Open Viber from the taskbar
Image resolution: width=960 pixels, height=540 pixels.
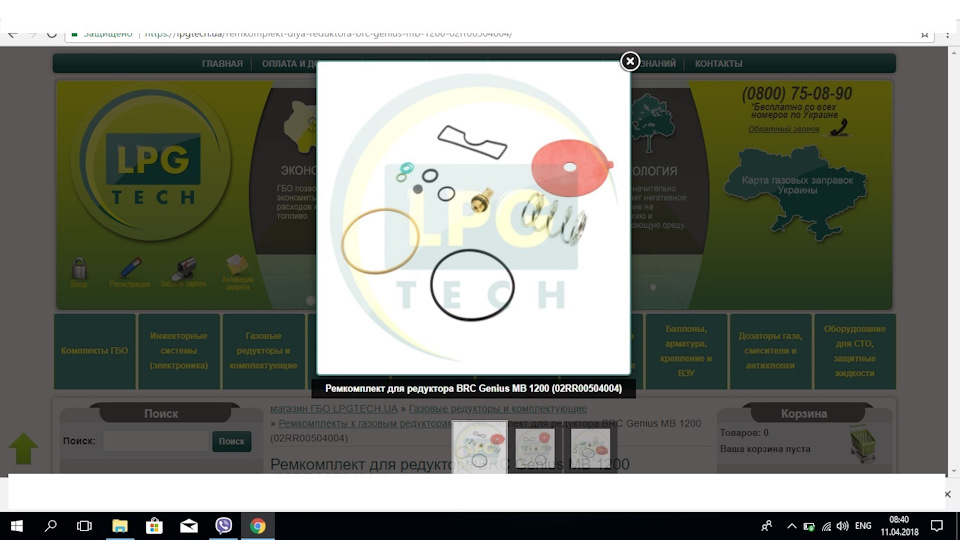(223, 526)
